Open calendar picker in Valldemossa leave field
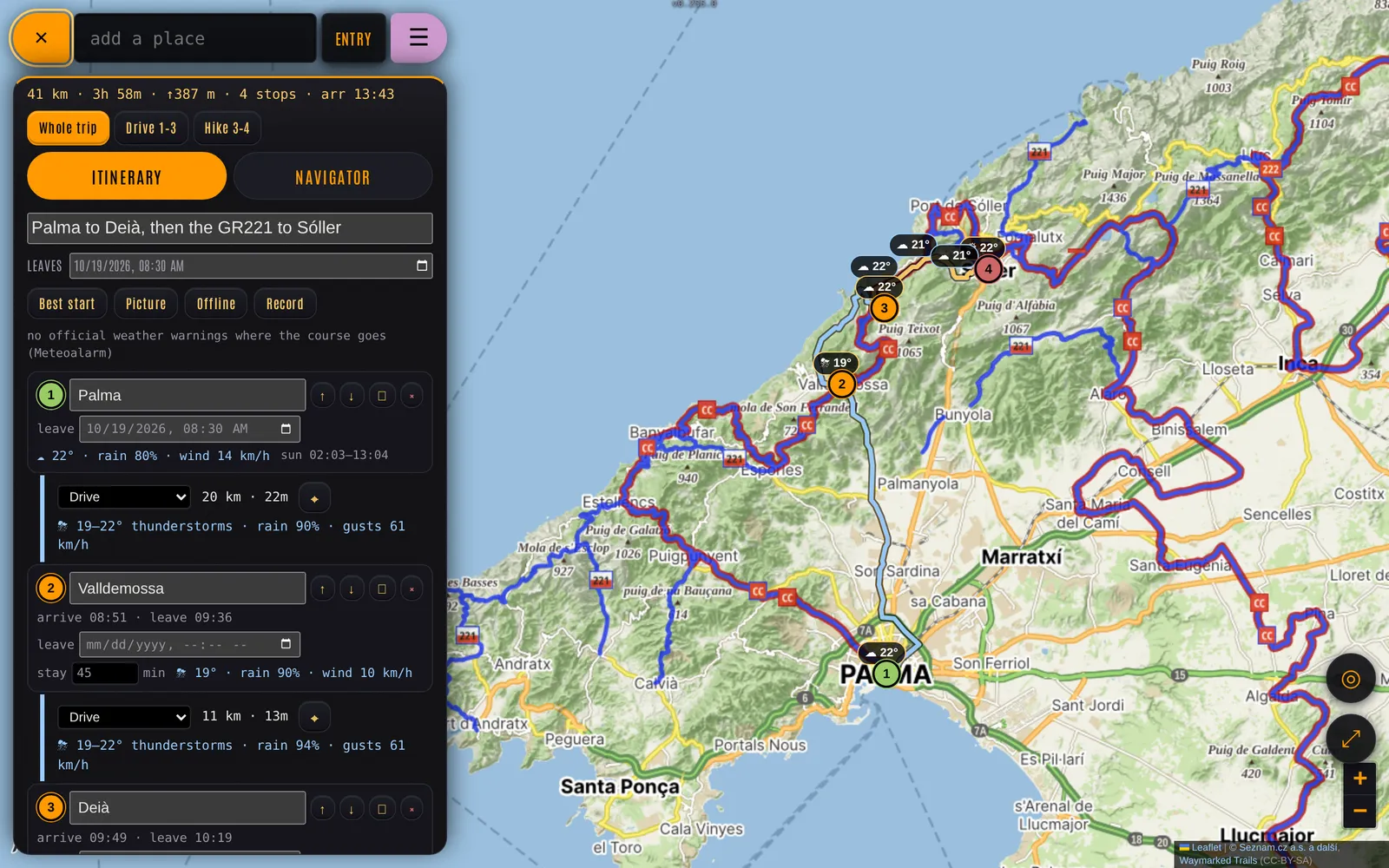This screenshot has height=868, width=1389. [x=286, y=644]
